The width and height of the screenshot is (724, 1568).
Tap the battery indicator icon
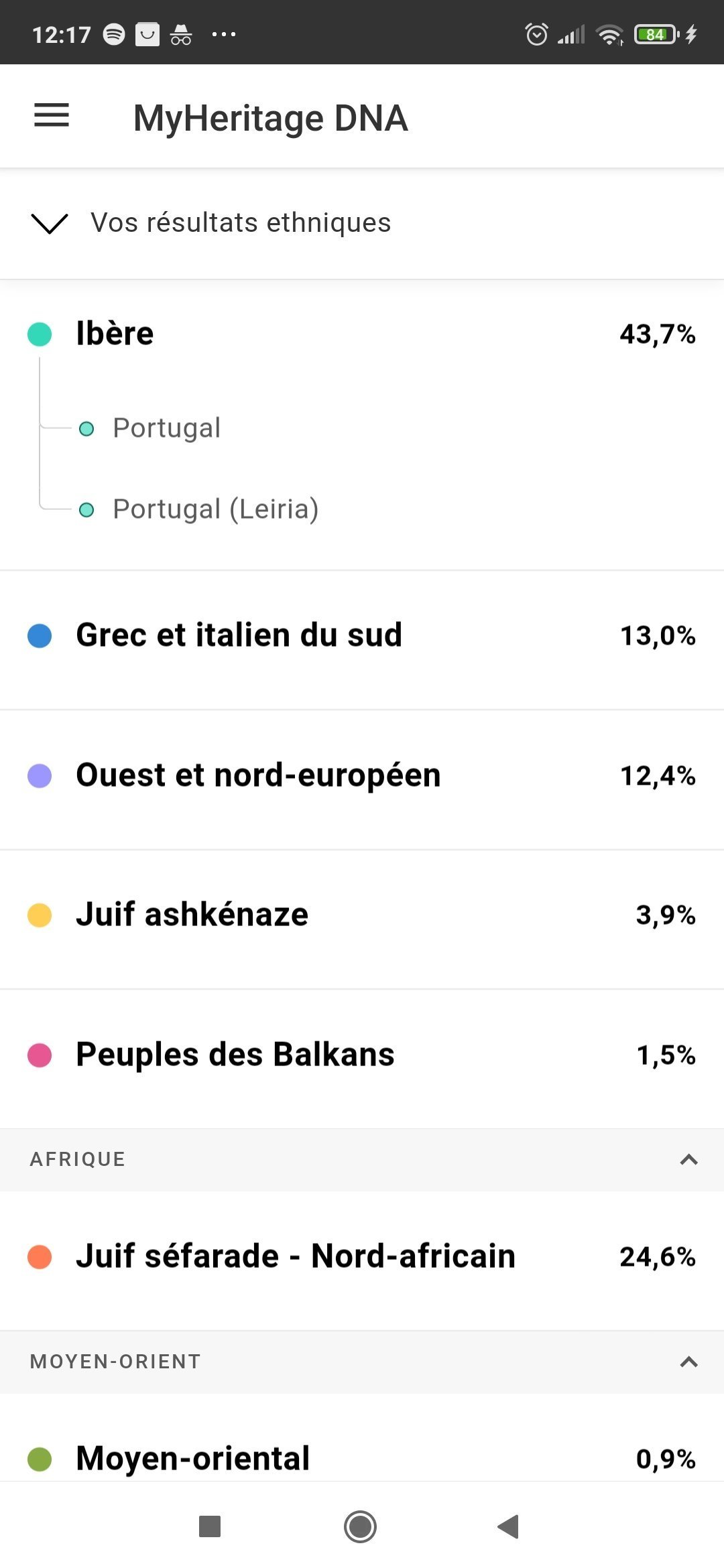[656, 34]
